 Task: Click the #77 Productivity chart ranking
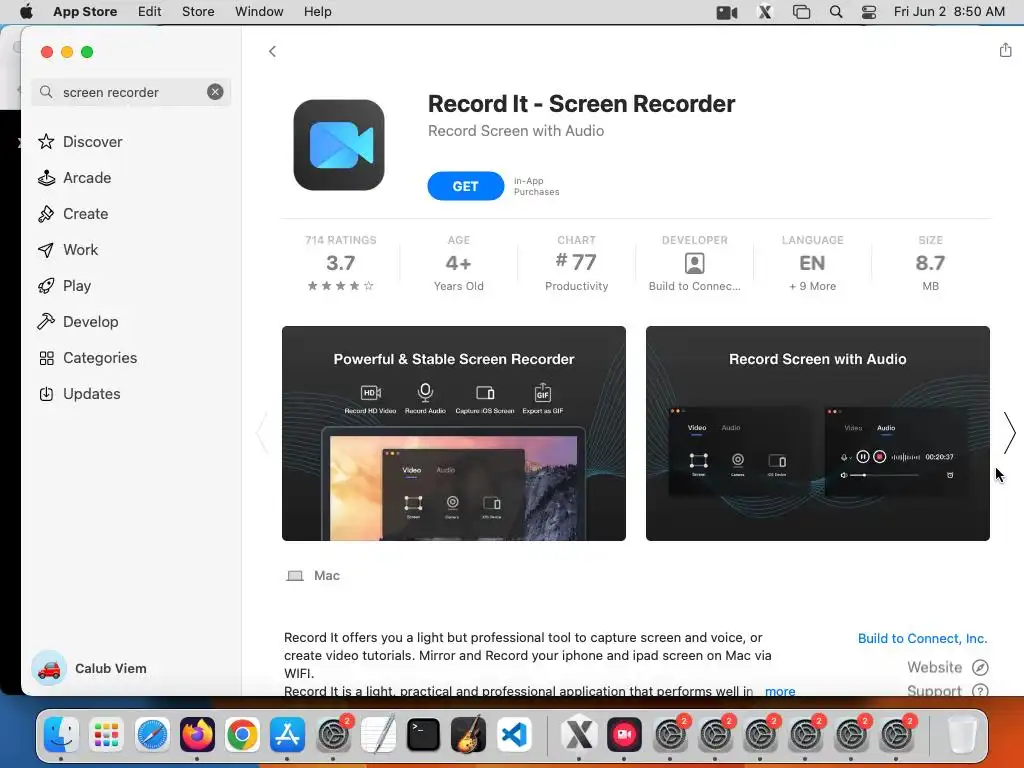pyautogui.click(x=577, y=263)
